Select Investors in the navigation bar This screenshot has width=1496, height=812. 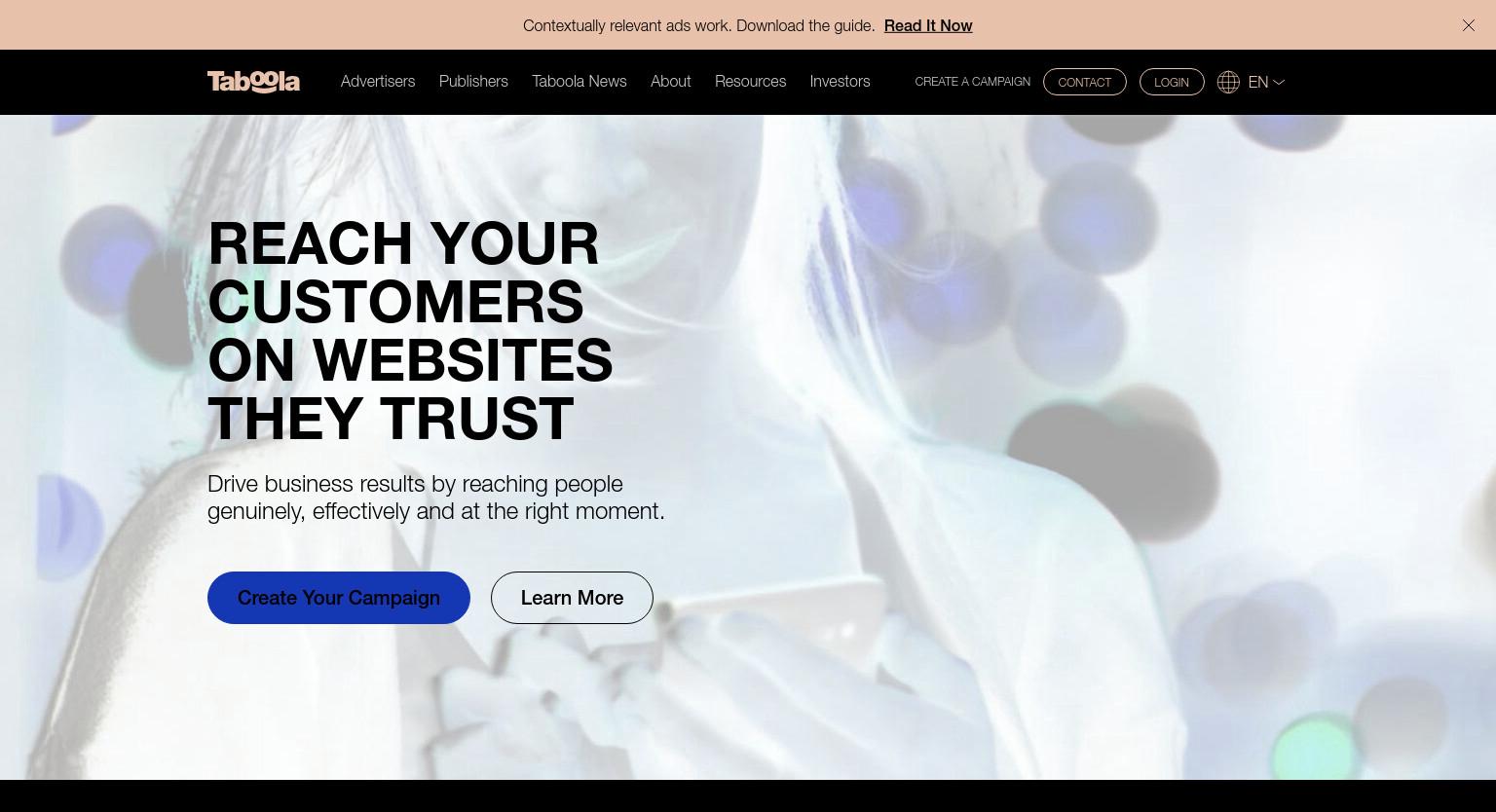point(840,82)
